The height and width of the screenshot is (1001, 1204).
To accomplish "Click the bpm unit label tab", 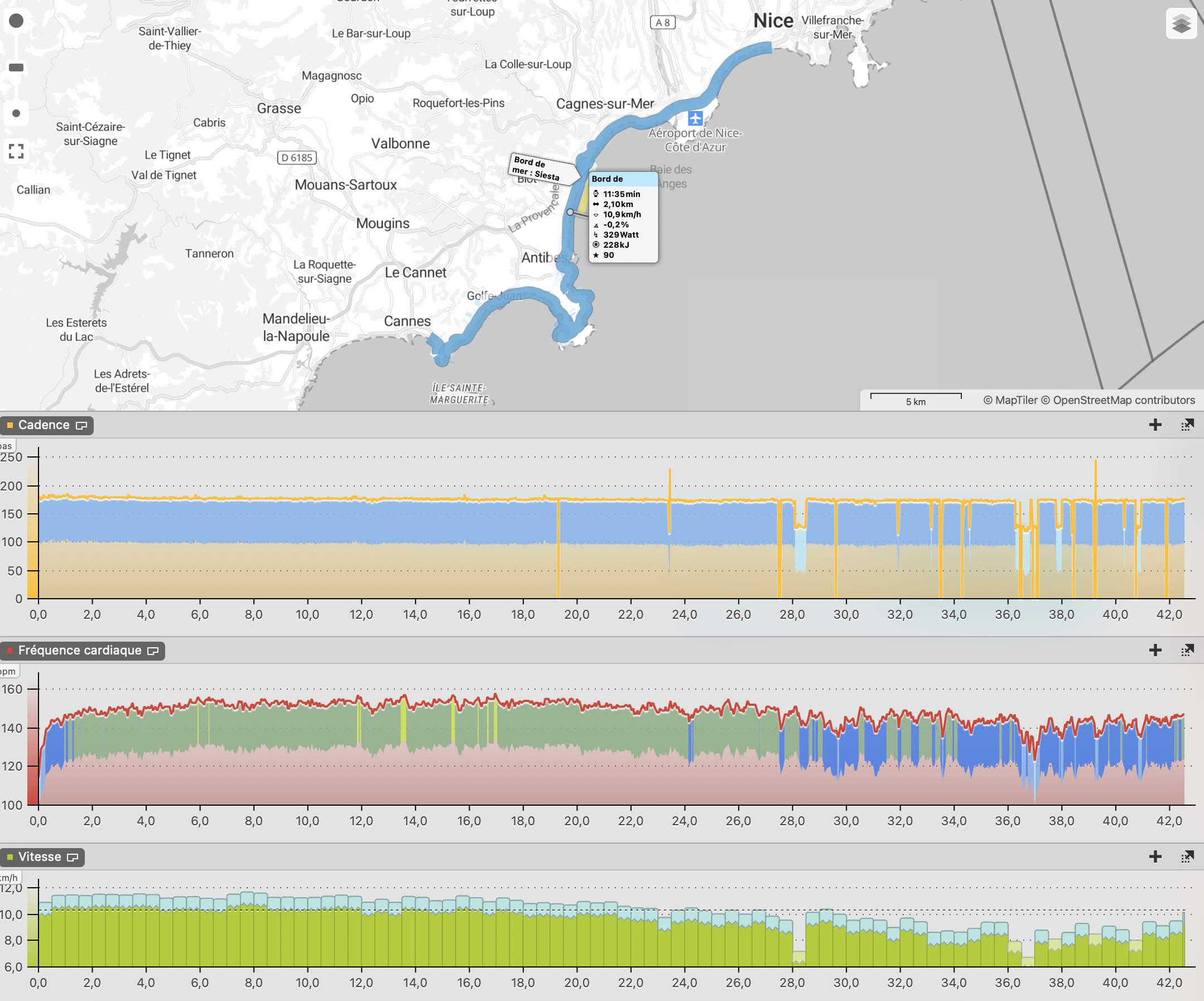I will (x=8, y=671).
